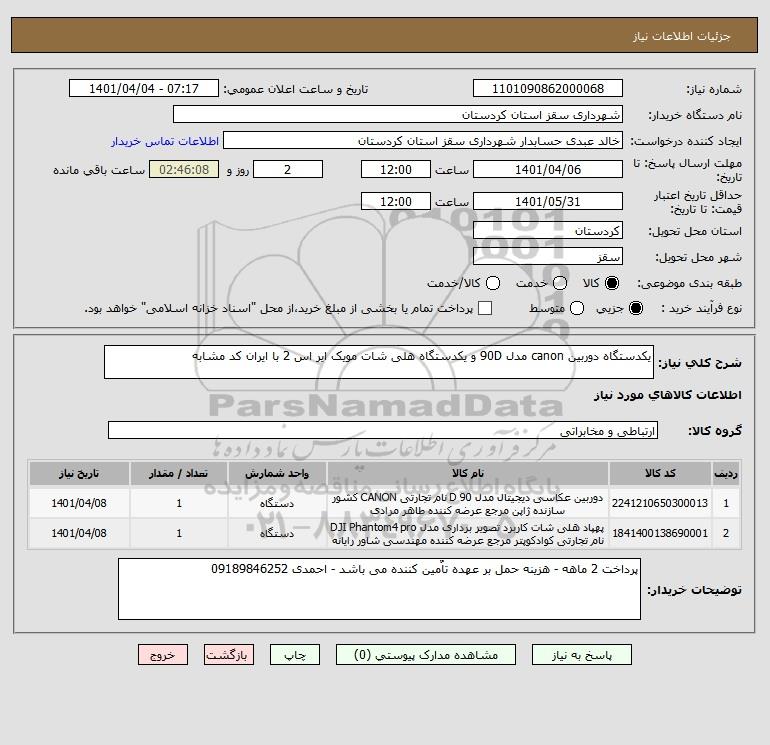Click the remaining days field showing 2
The width and height of the screenshot is (770, 745).
[288, 169]
